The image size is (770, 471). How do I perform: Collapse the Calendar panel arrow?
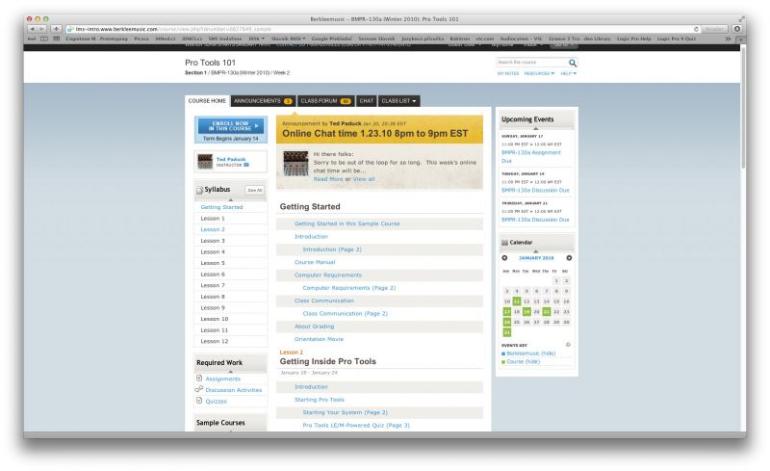pyautogui.click(x=536, y=251)
